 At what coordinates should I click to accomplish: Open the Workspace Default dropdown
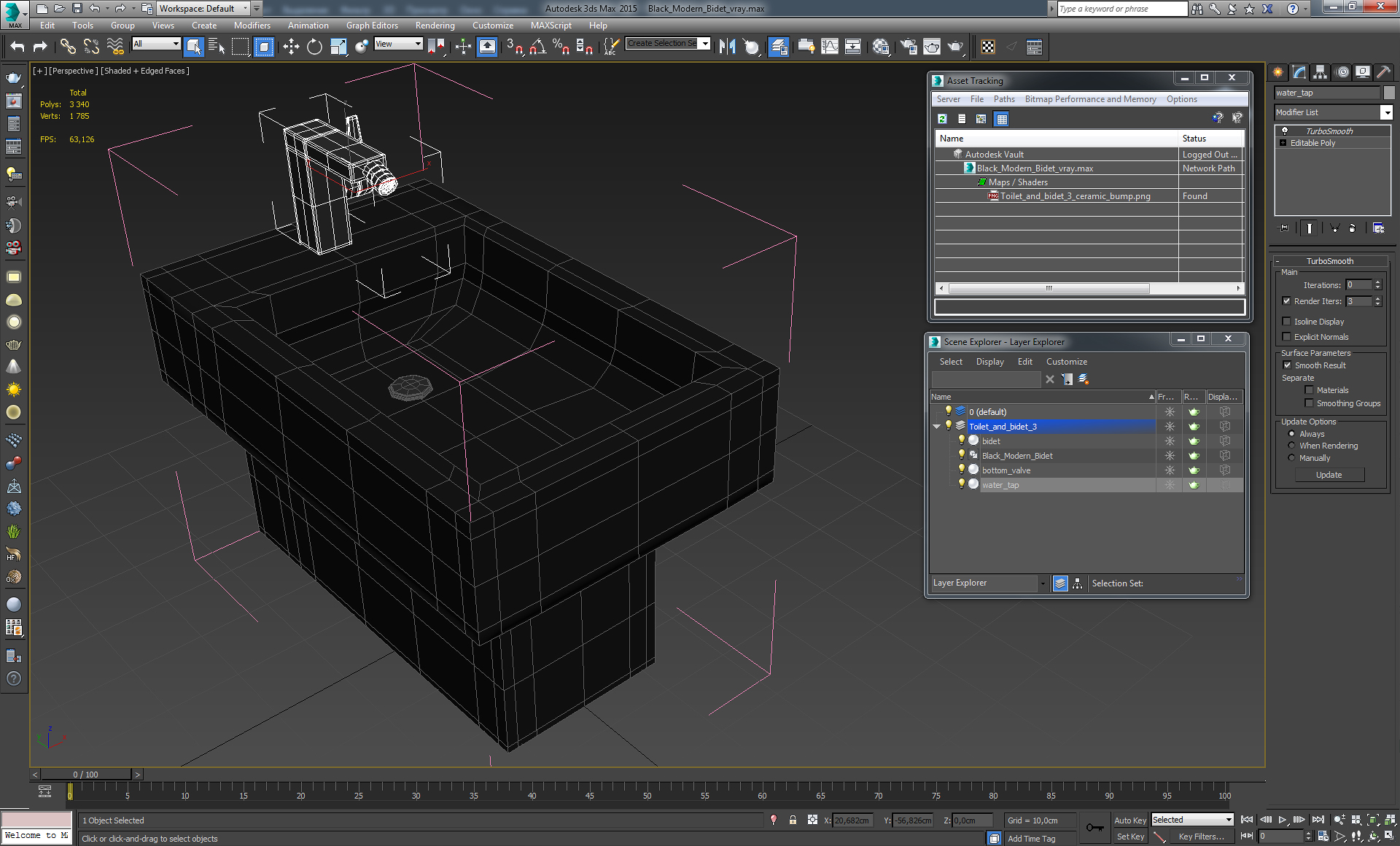pos(245,8)
